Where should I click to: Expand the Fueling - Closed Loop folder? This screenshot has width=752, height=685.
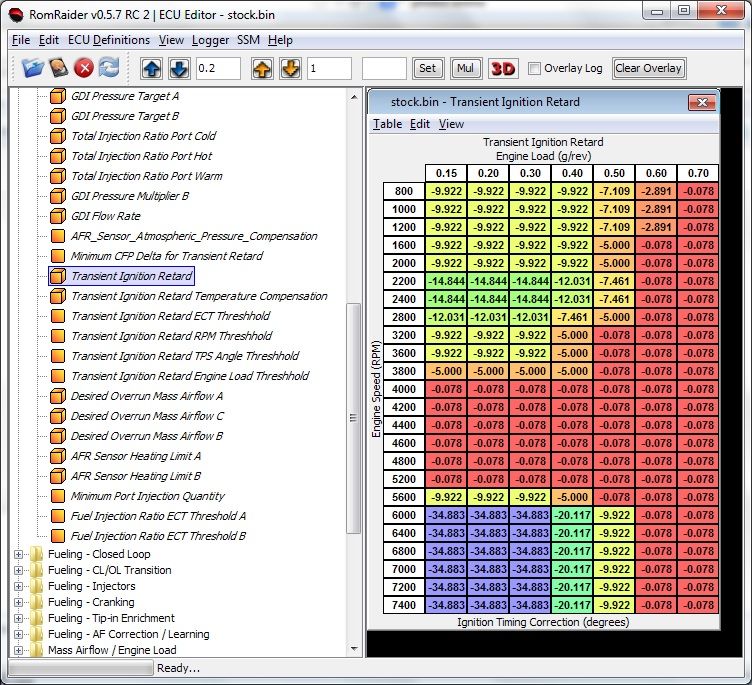(x=18, y=554)
